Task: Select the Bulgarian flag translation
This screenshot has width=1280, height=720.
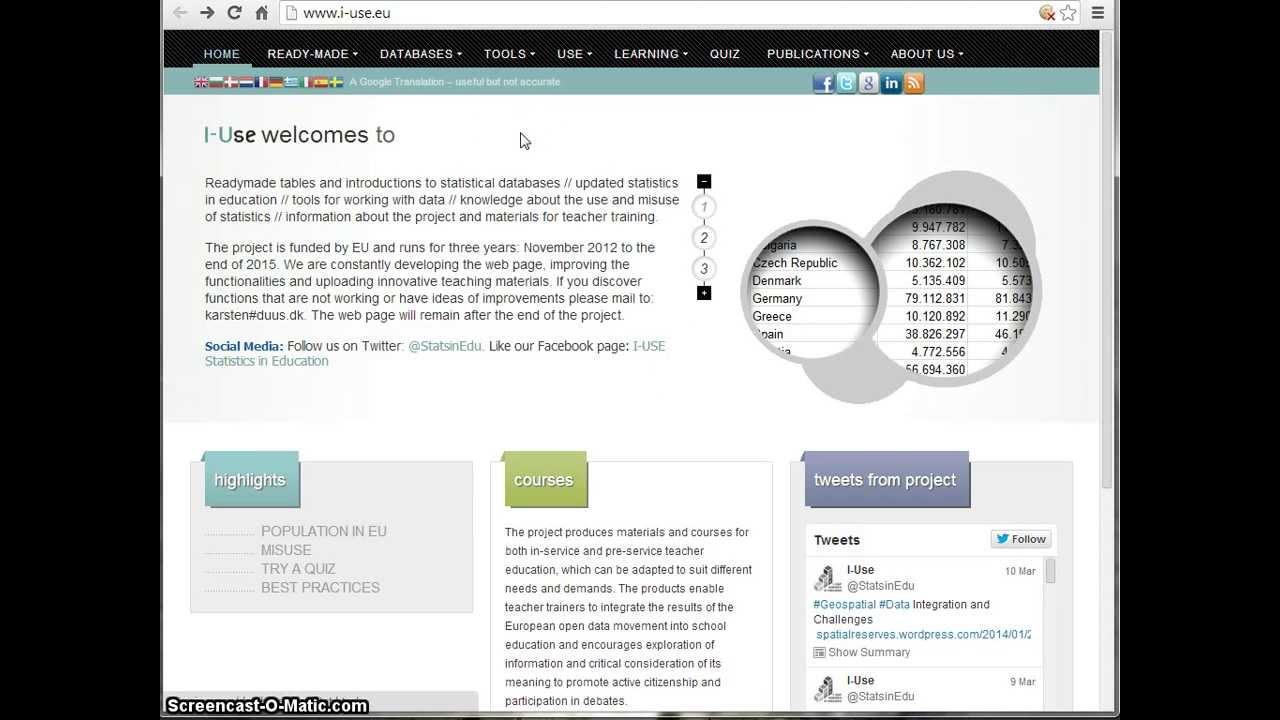Action: pos(216,82)
